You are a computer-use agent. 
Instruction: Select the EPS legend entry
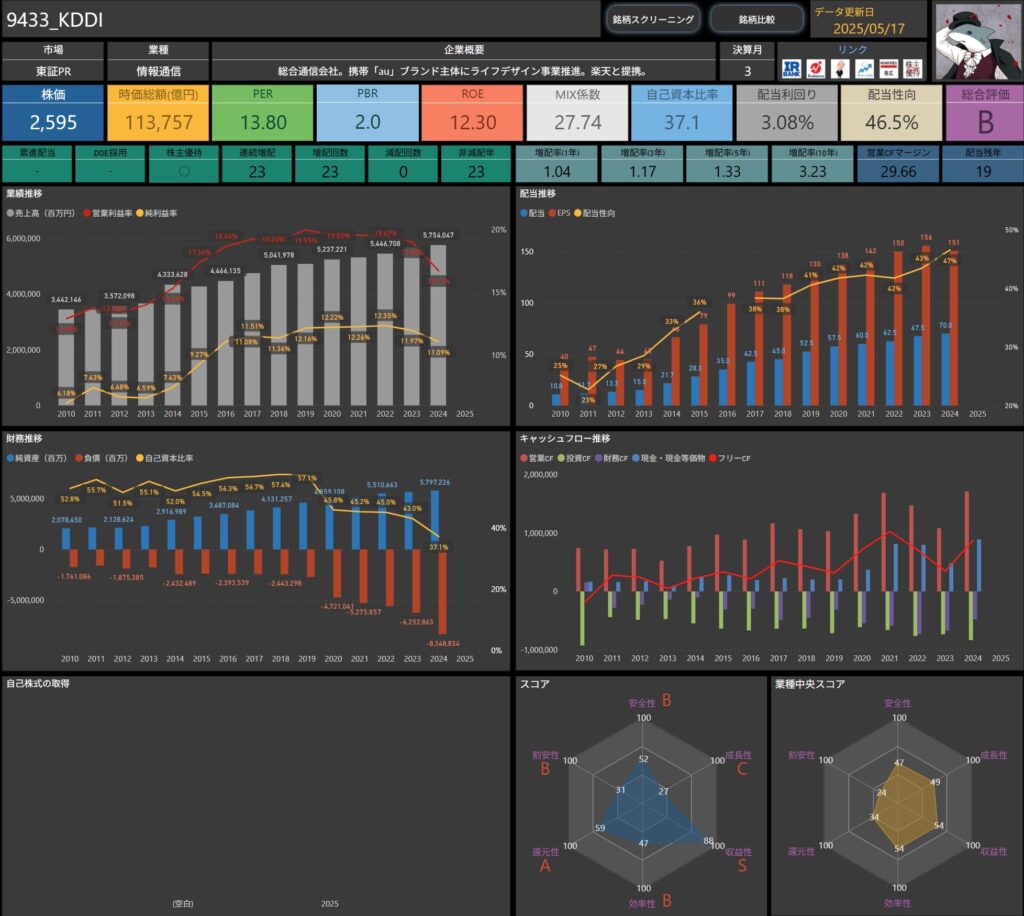point(560,213)
